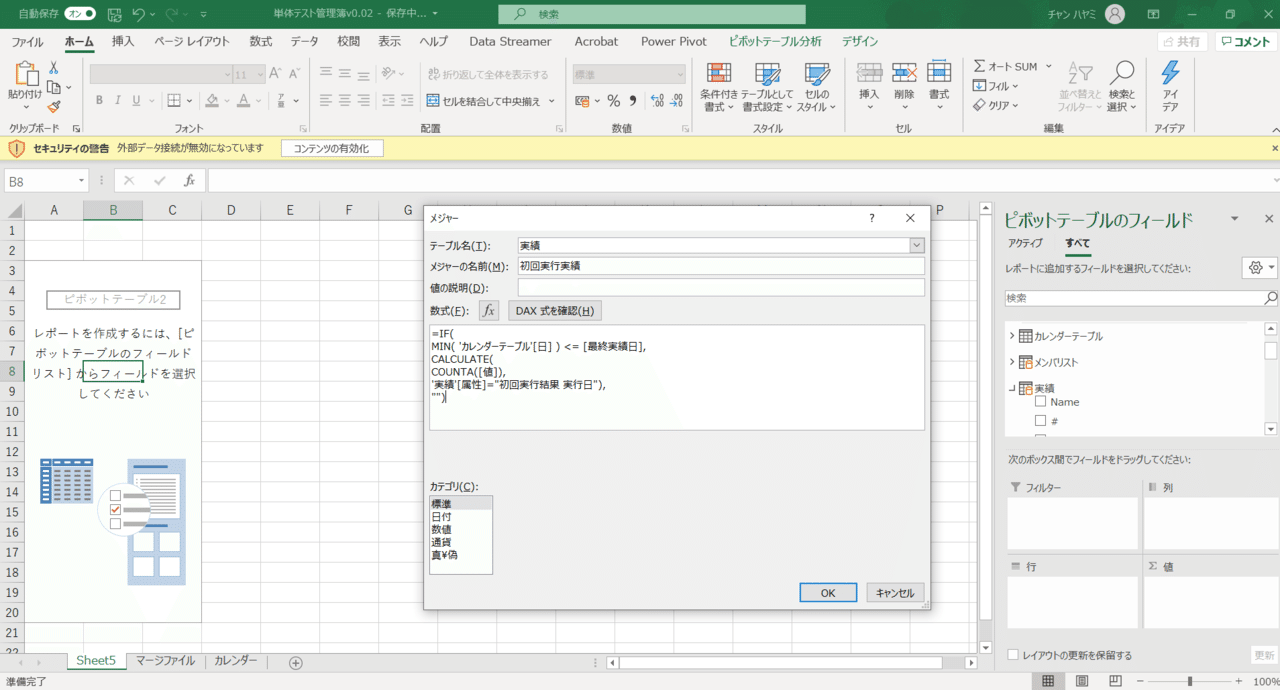Open the AutoSum (オート SUM) dropdown arrow

coord(1049,67)
